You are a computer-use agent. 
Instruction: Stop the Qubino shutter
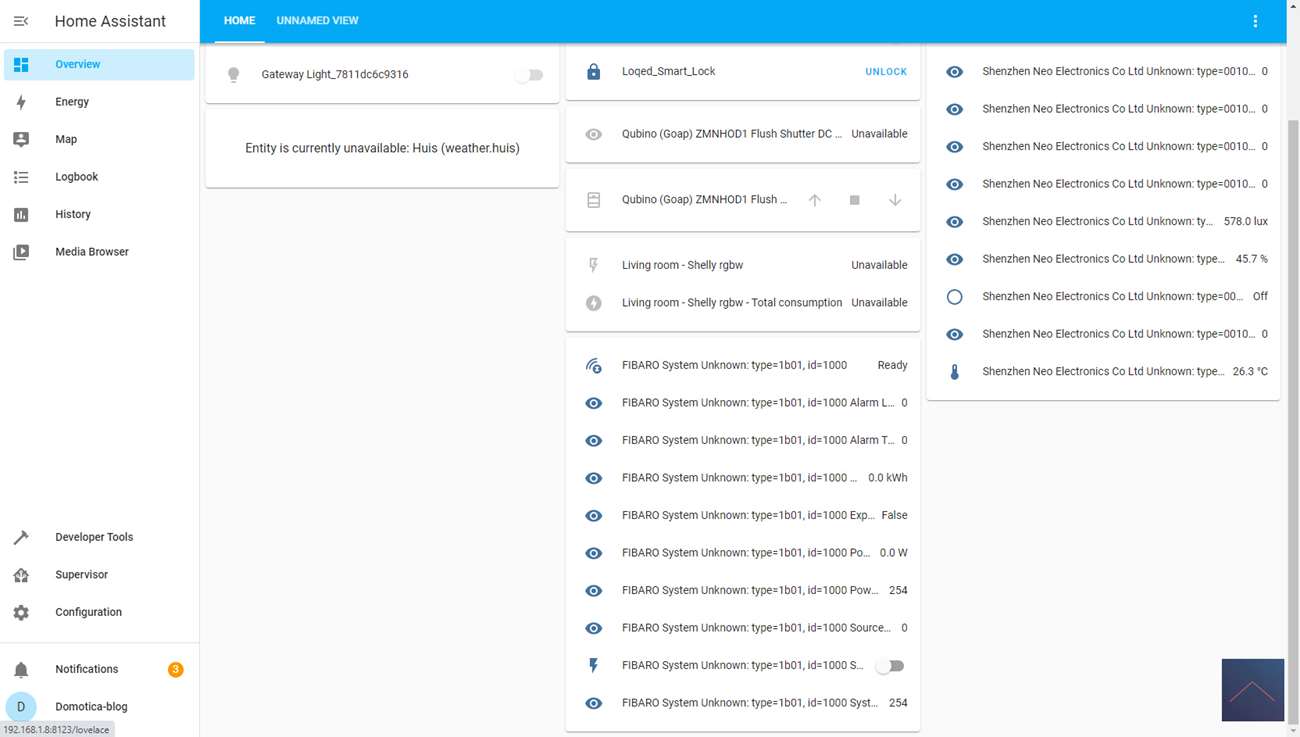(x=855, y=200)
